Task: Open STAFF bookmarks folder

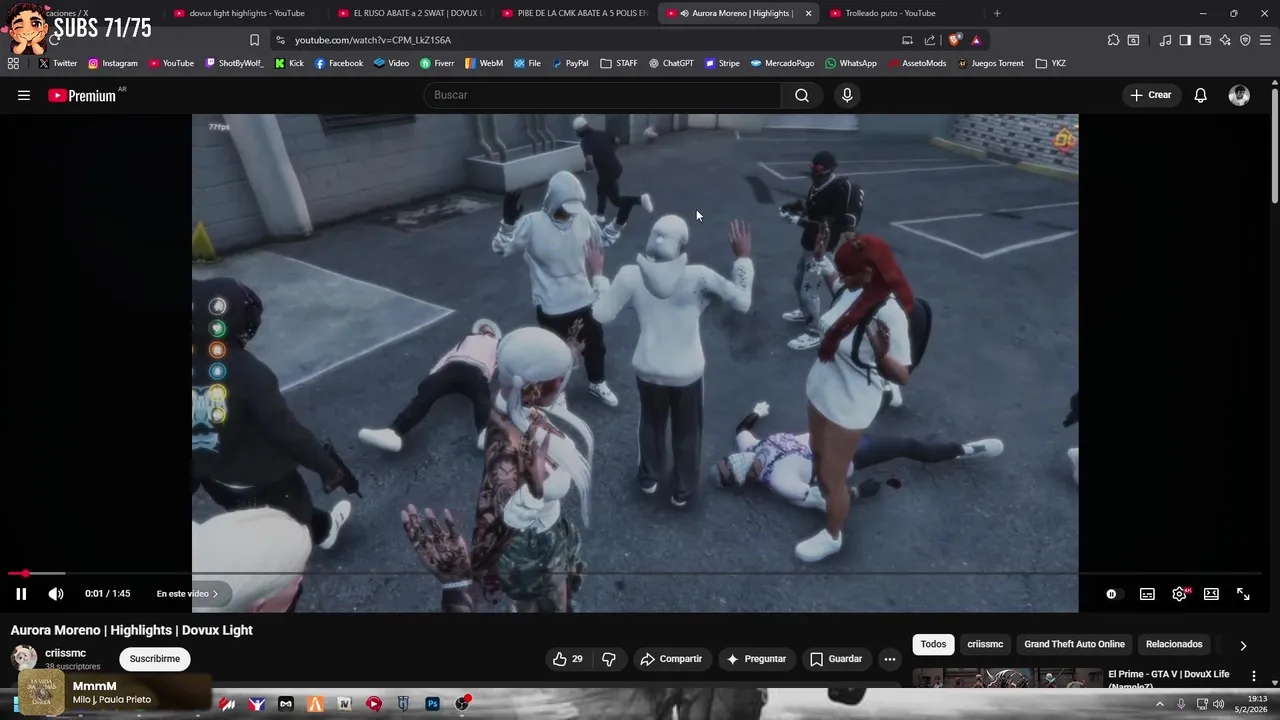Action: pos(619,63)
